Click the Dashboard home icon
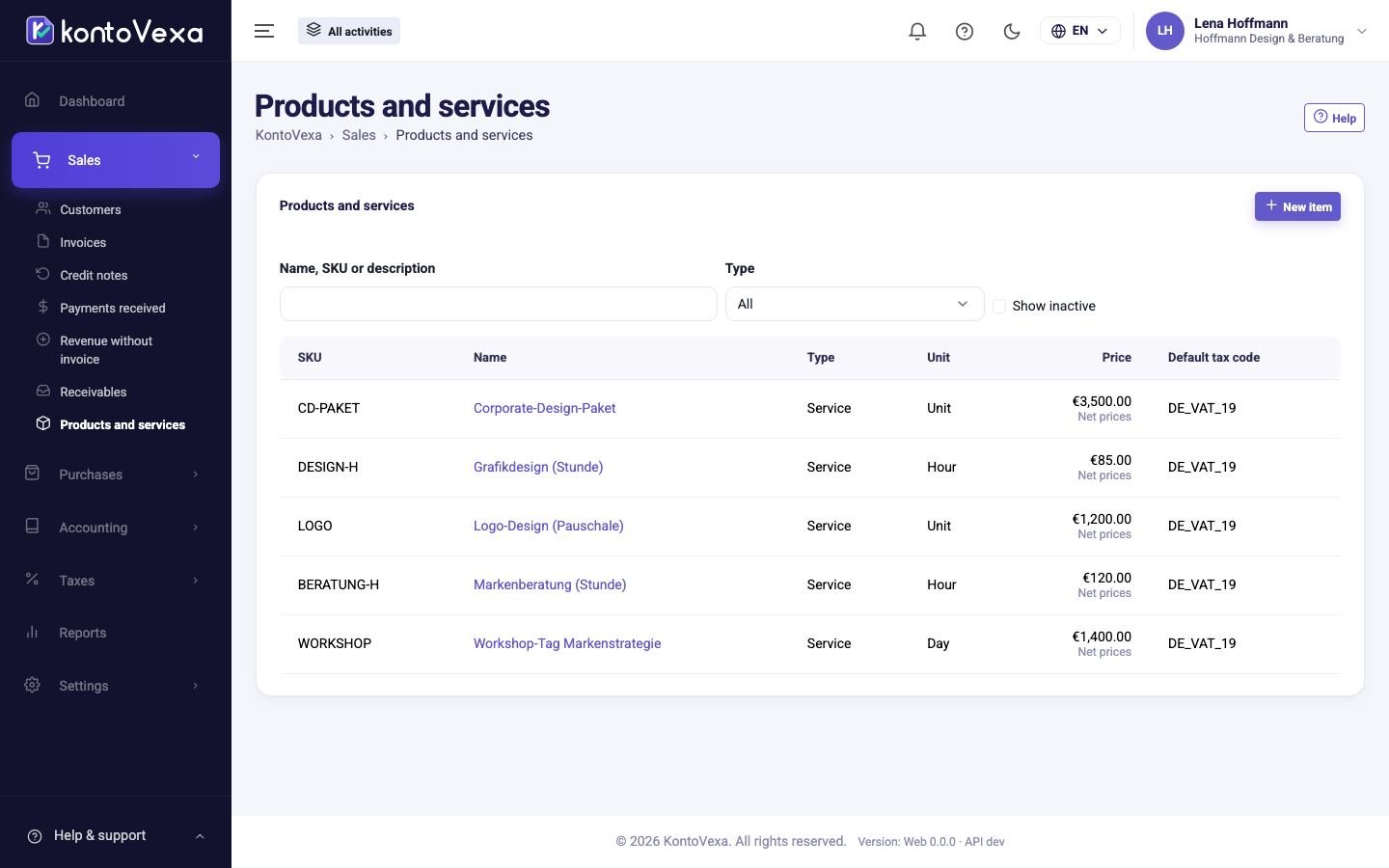The width and height of the screenshot is (1389, 868). [x=32, y=100]
